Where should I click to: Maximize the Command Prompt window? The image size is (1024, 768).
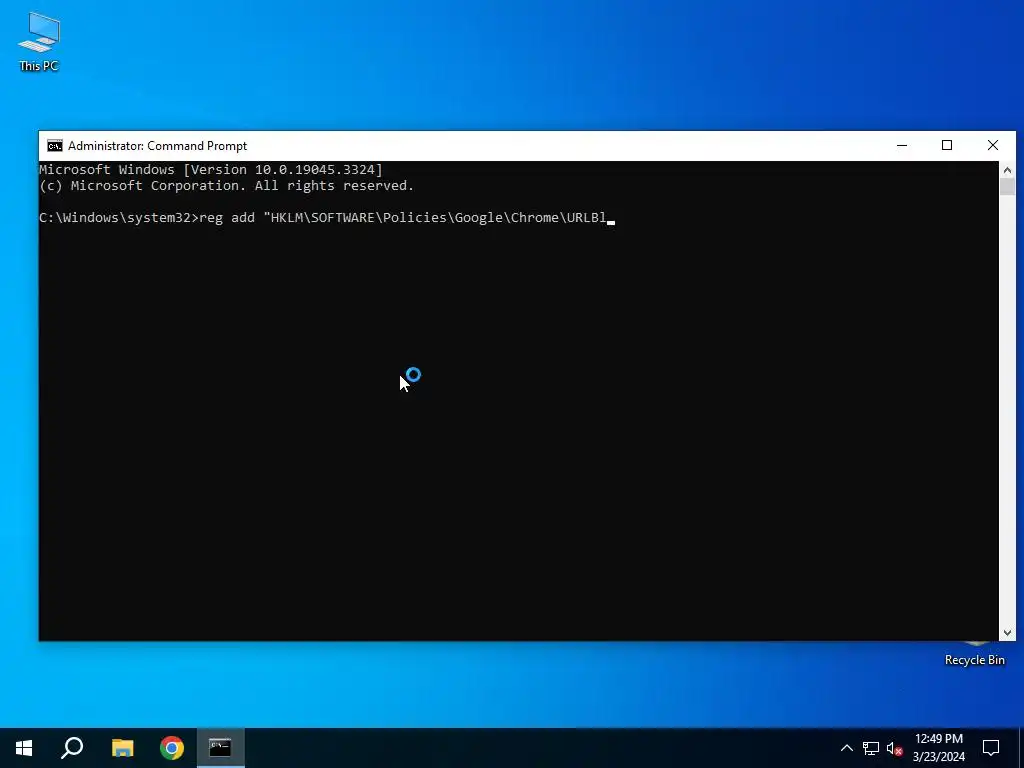(x=947, y=146)
